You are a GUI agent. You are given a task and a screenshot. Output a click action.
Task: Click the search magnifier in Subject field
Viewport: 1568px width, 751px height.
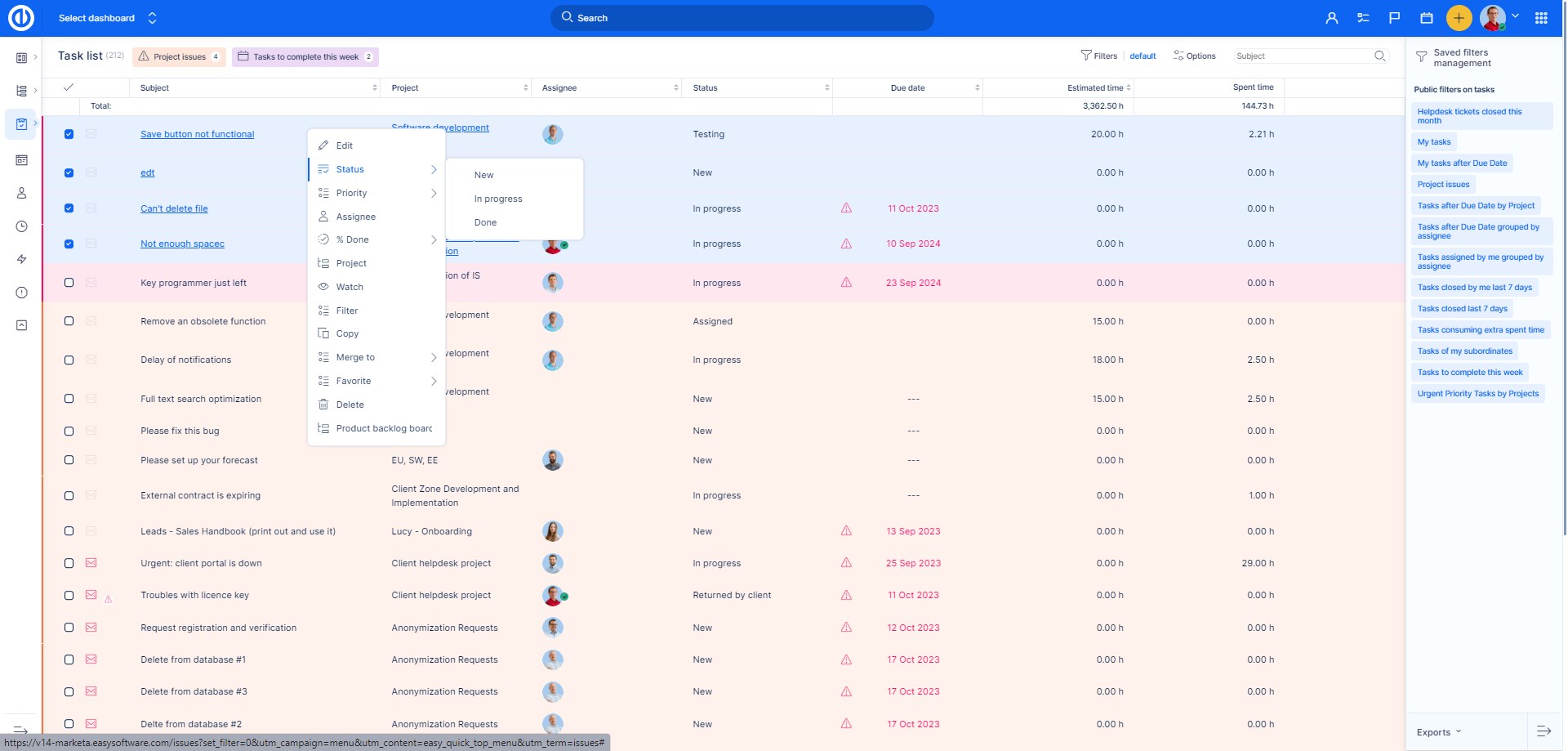point(1379,56)
